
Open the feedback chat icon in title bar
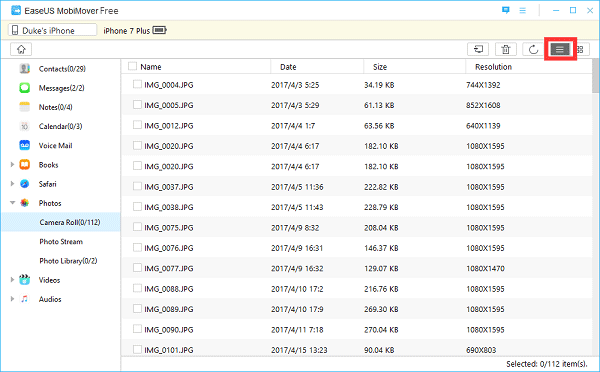(505, 10)
